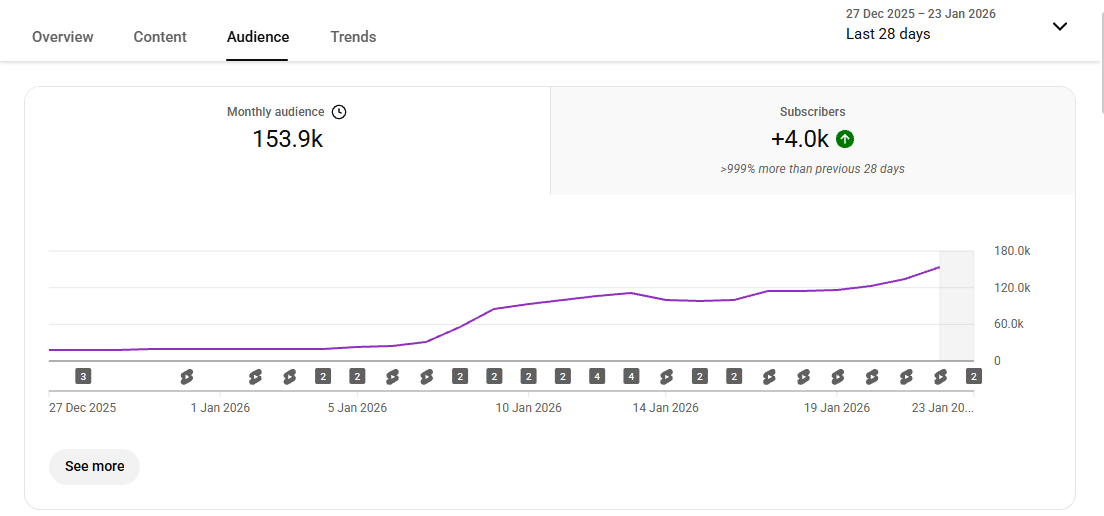Select the Monthly audience metric card
Screen dimensions: 1104x516
287,140
